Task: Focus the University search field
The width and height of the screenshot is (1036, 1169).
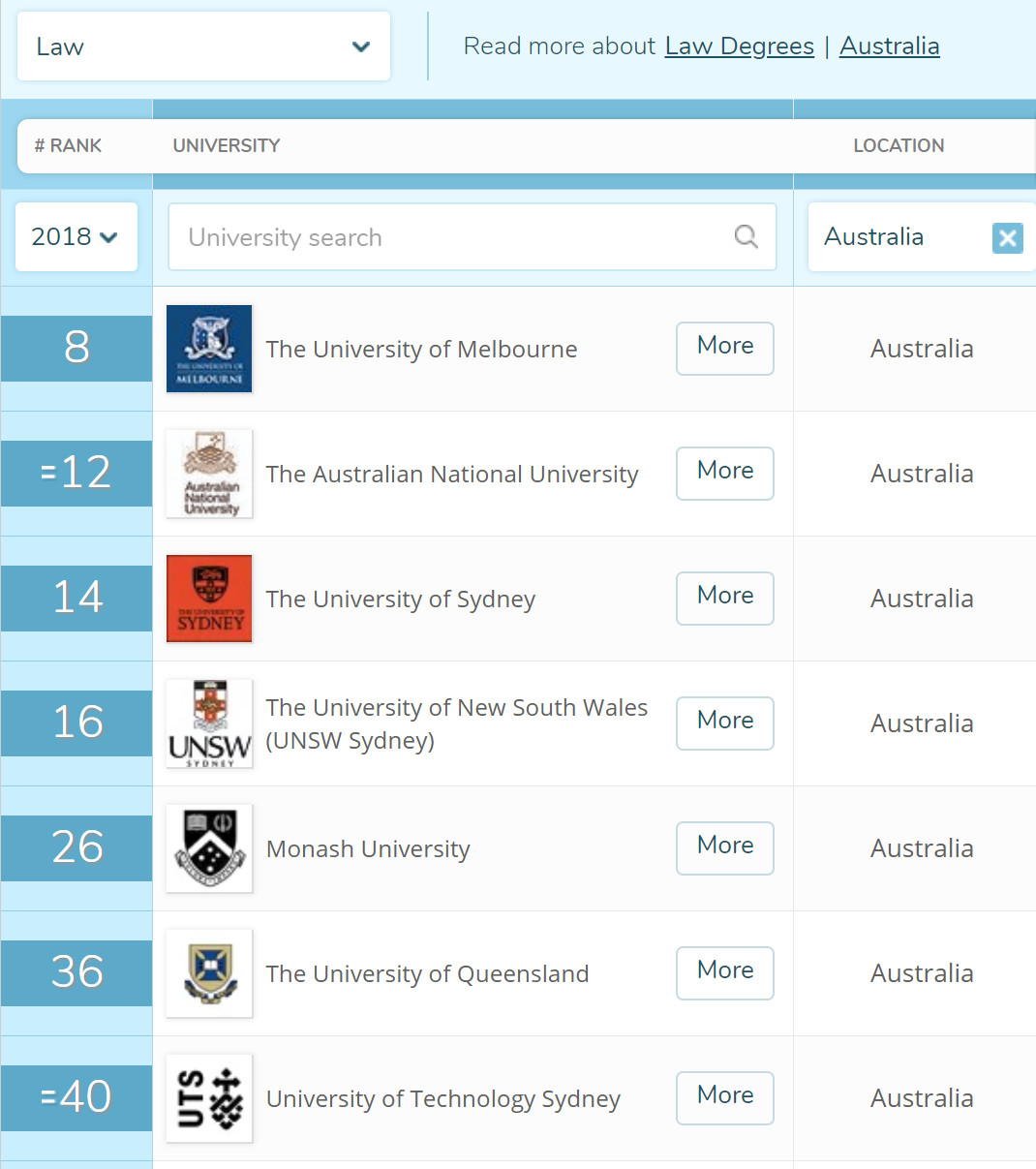Action: 472,236
